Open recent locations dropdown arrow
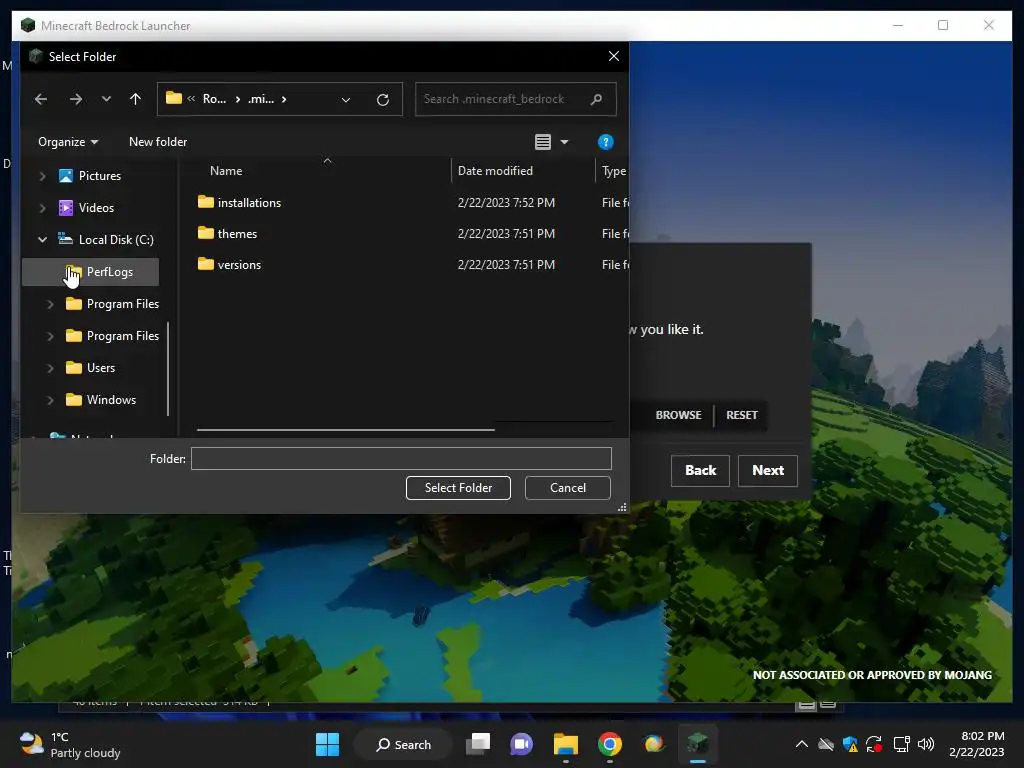Image resolution: width=1024 pixels, height=768 pixels. coord(106,99)
